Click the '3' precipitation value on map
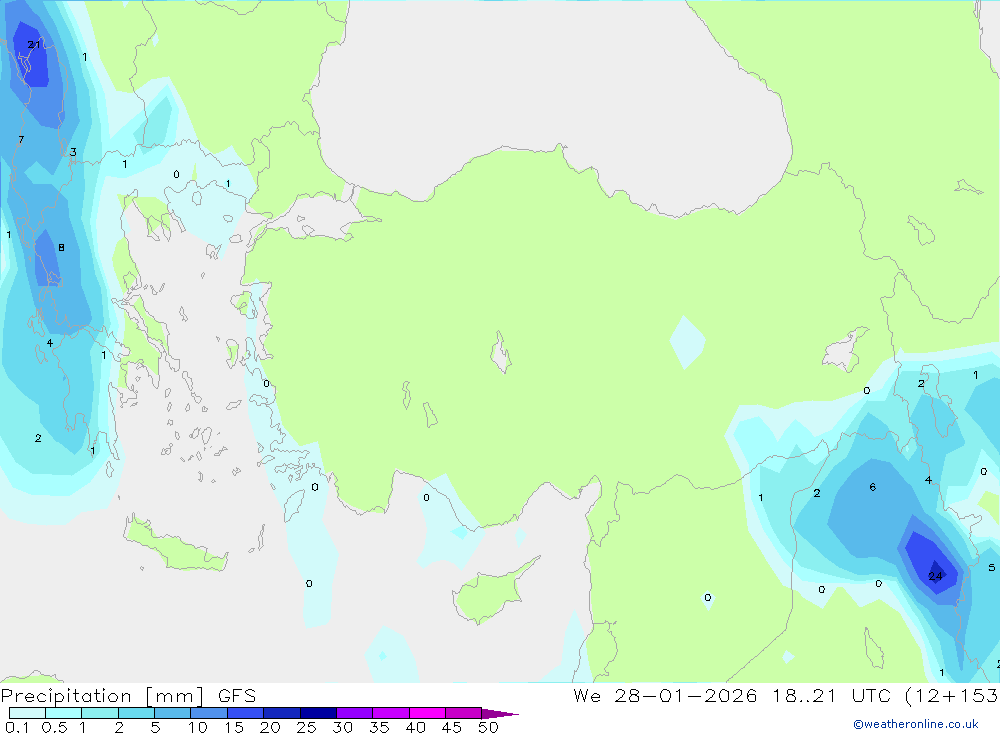1000x733 pixels. 73,152
